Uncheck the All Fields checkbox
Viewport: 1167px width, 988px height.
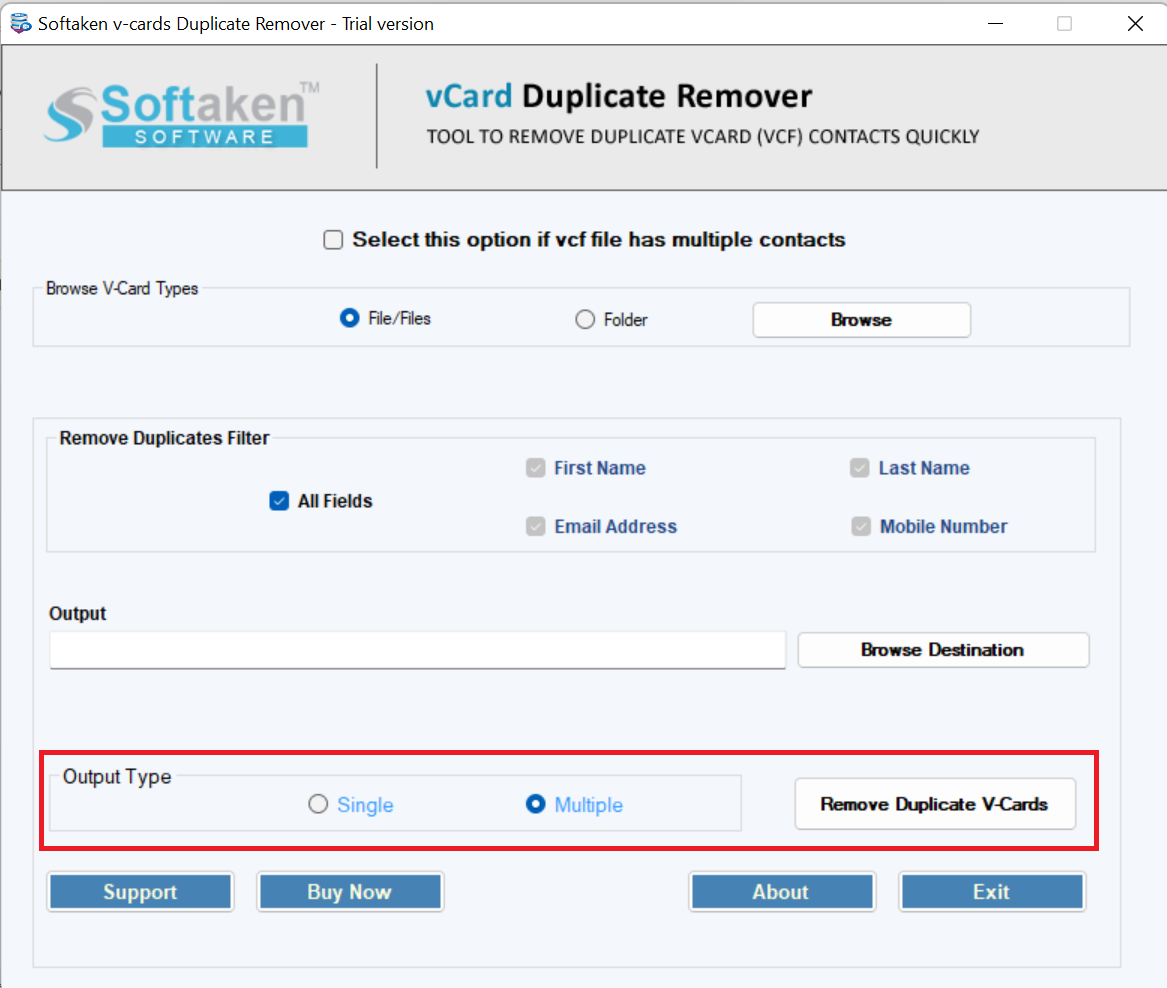[279, 501]
